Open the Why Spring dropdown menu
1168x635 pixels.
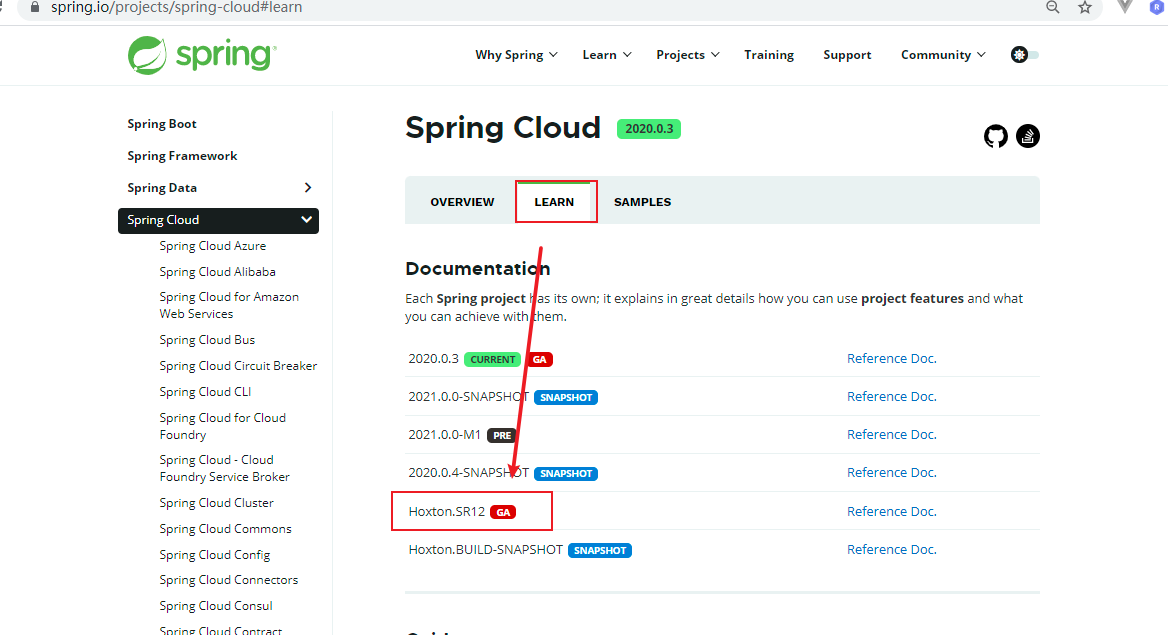(516, 55)
